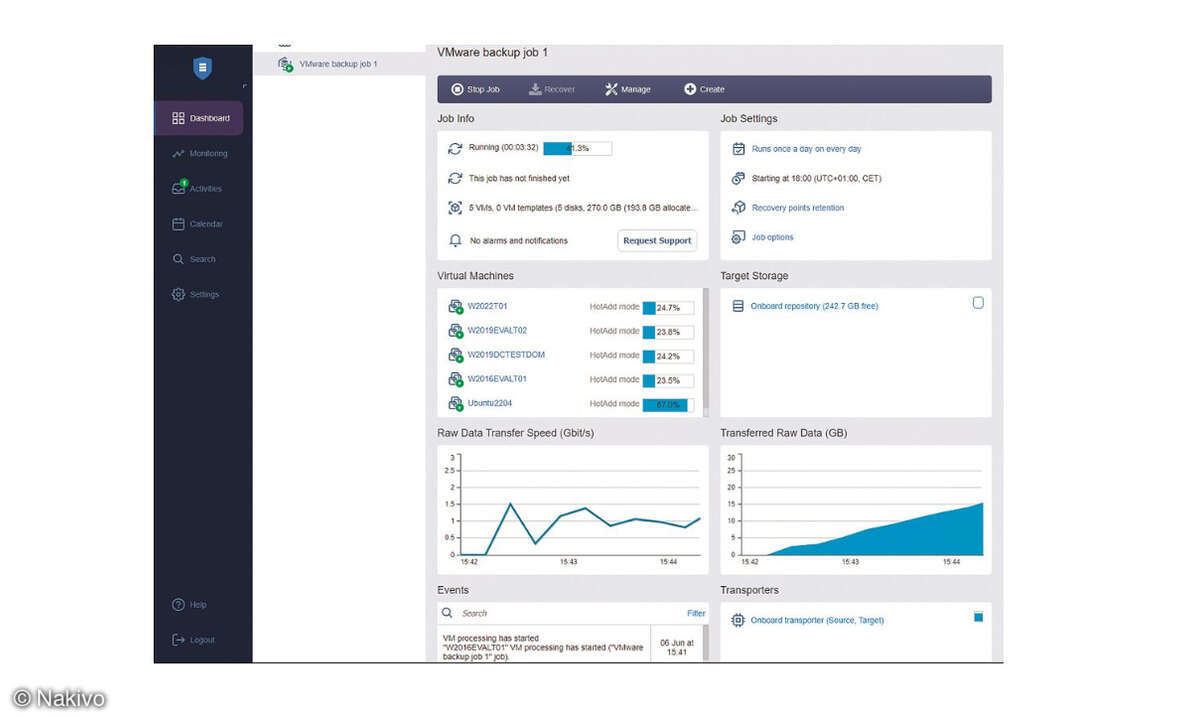
Task: Open the Ubuntu2204 virtual machine link
Action: [492, 403]
